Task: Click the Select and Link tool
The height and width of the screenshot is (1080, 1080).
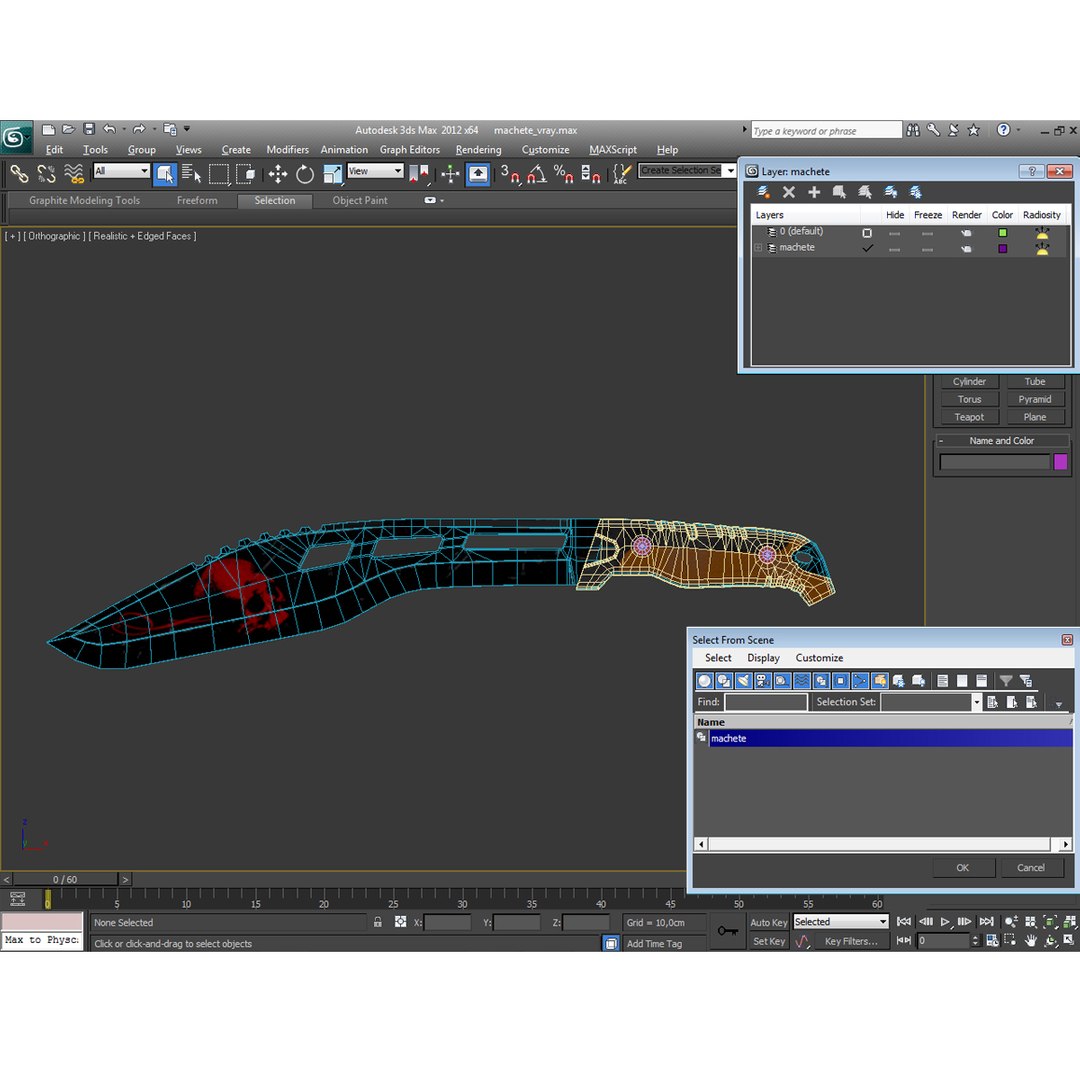Action: [x=19, y=174]
